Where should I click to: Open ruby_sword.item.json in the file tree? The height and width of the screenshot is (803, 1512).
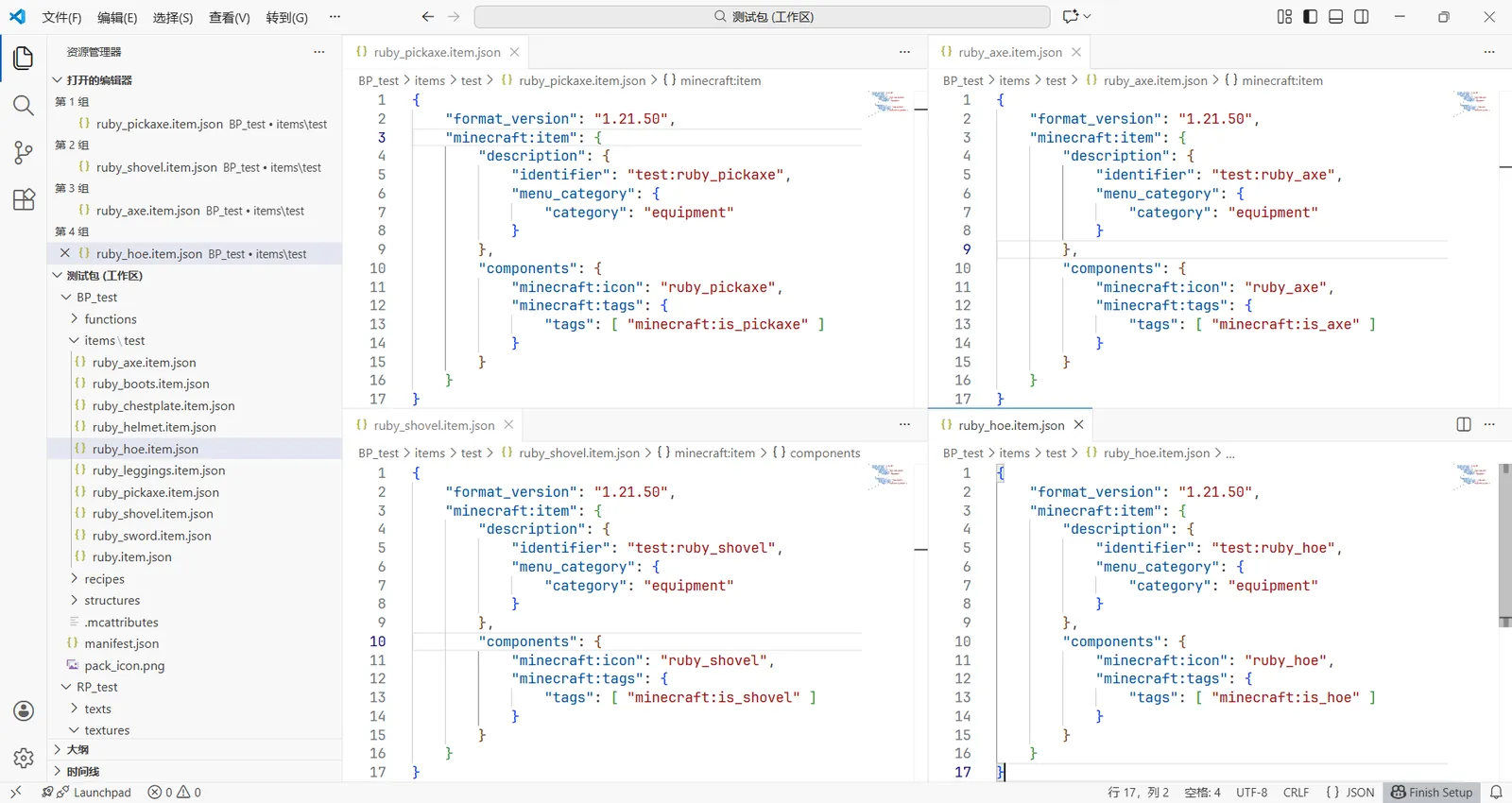pyautogui.click(x=151, y=536)
